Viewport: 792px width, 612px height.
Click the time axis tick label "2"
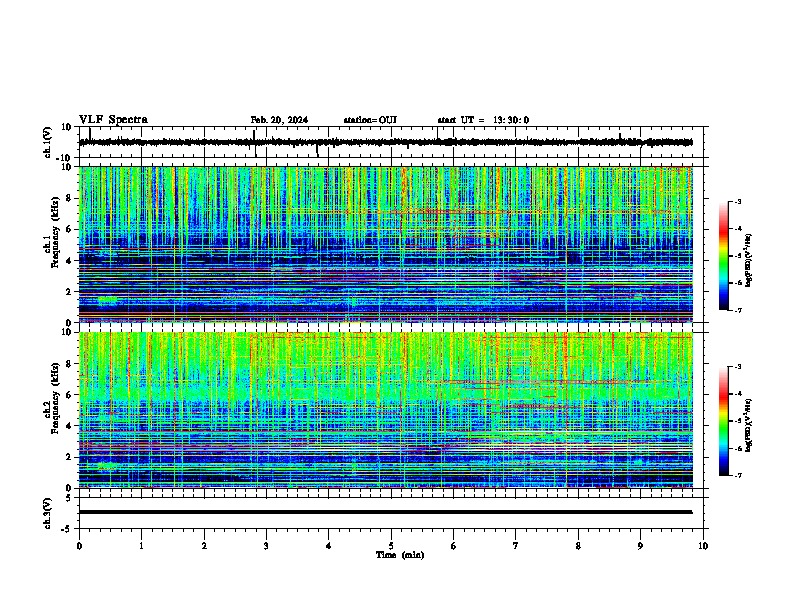pos(204,546)
